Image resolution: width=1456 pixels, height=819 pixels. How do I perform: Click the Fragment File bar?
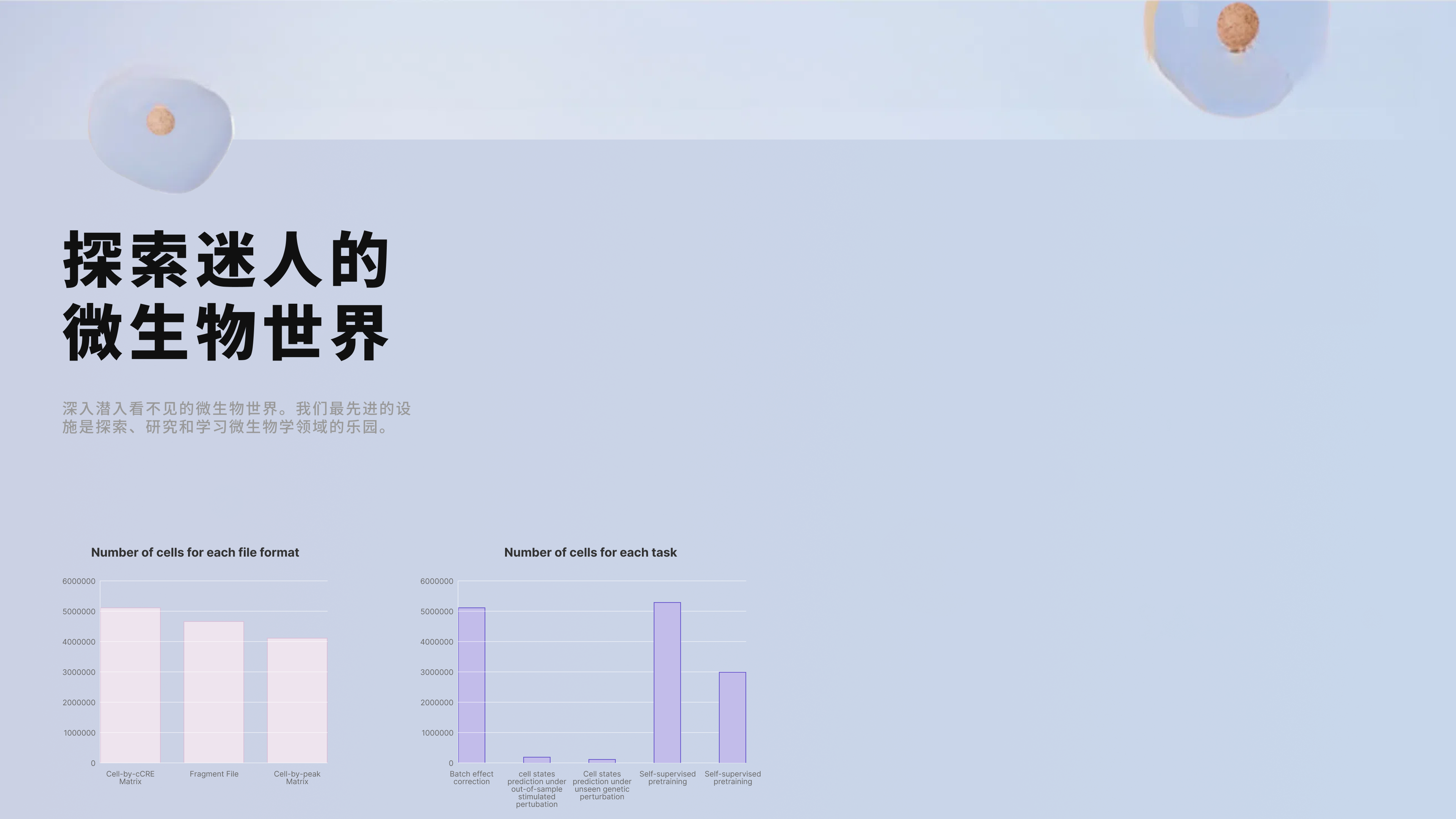click(x=213, y=692)
